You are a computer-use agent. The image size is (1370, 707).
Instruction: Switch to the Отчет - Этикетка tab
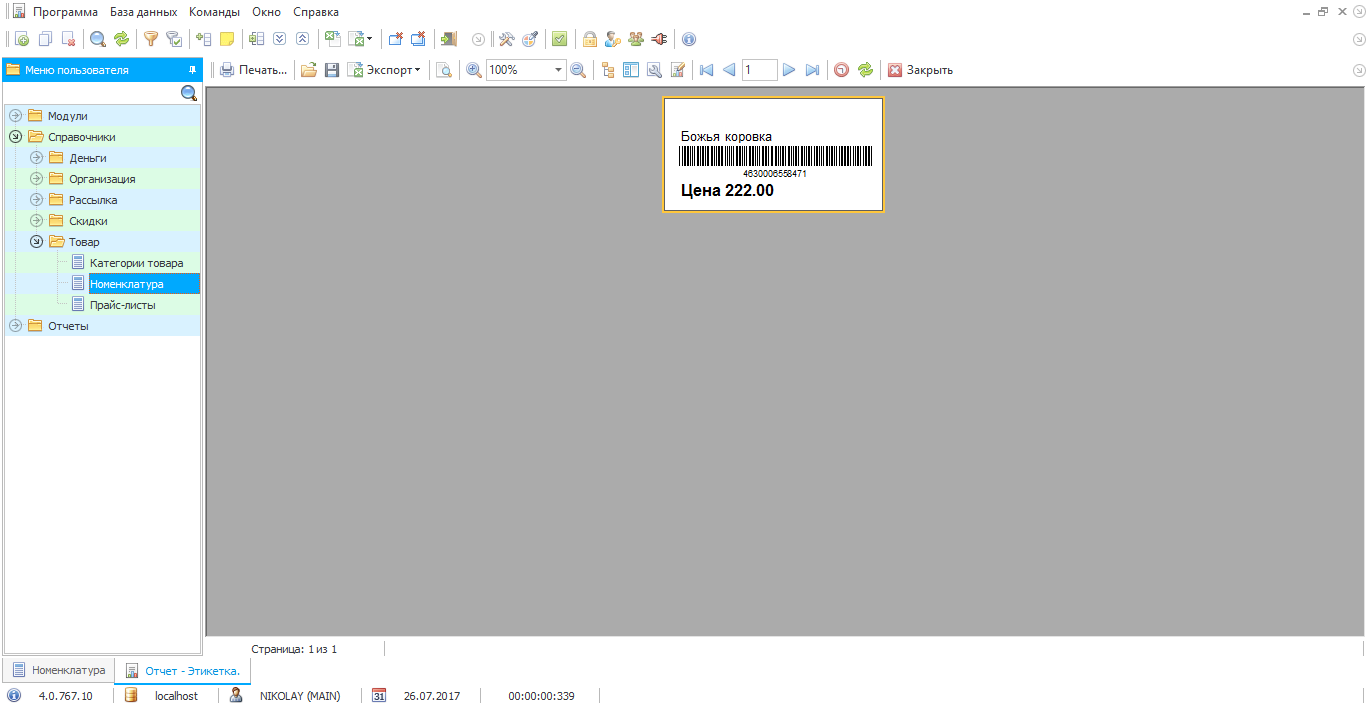pyautogui.click(x=182, y=670)
